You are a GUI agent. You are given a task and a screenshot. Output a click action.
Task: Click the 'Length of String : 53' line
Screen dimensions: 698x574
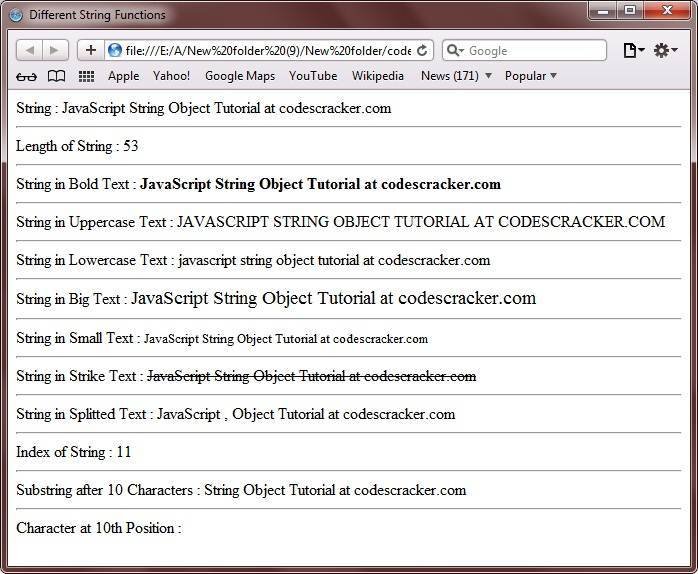(77, 146)
